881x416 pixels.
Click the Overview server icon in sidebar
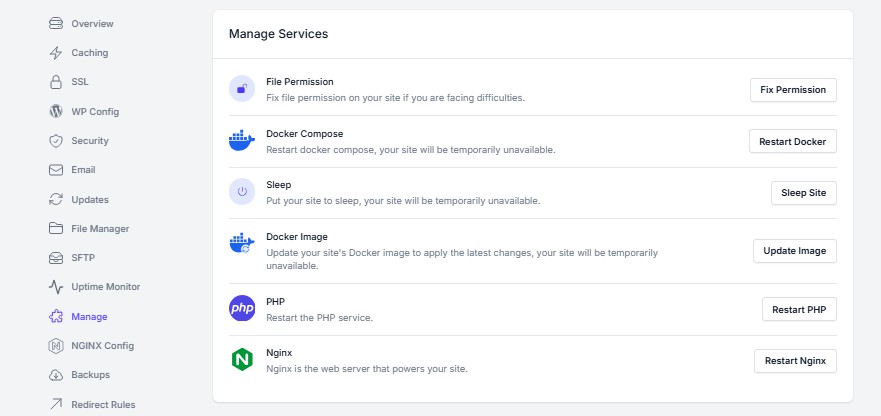pyautogui.click(x=56, y=24)
